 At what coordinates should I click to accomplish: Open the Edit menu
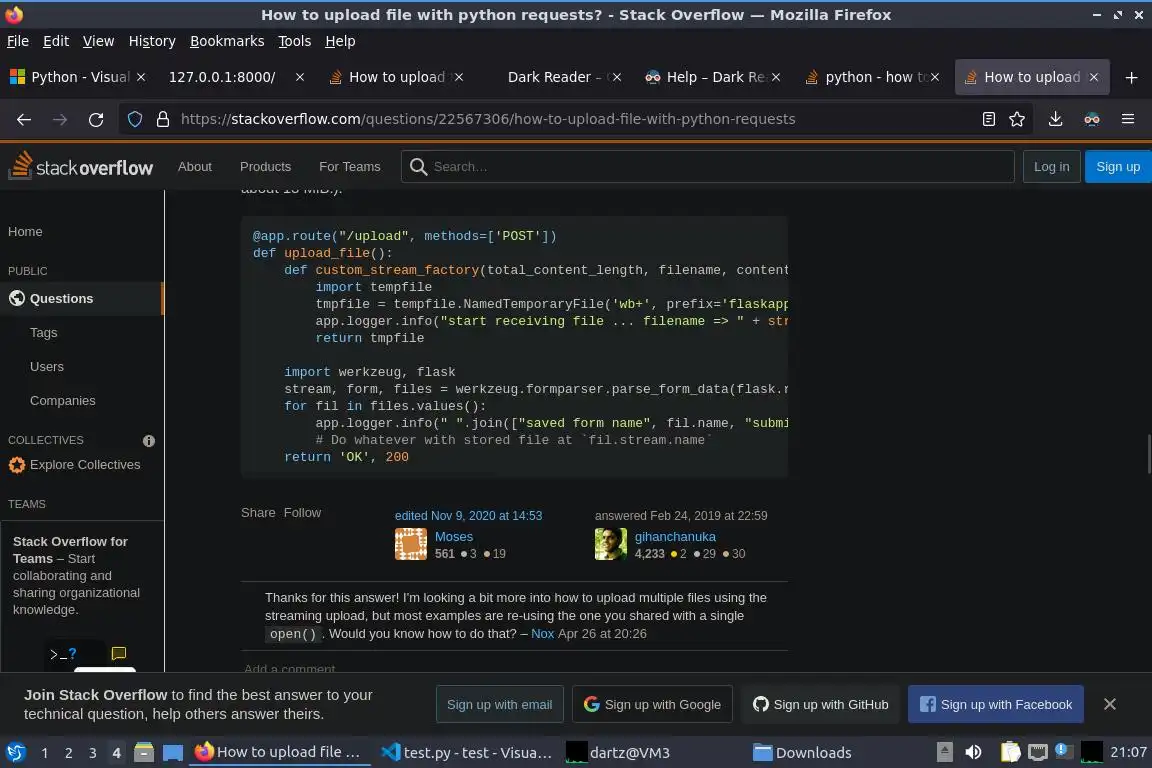pos(56,41)
